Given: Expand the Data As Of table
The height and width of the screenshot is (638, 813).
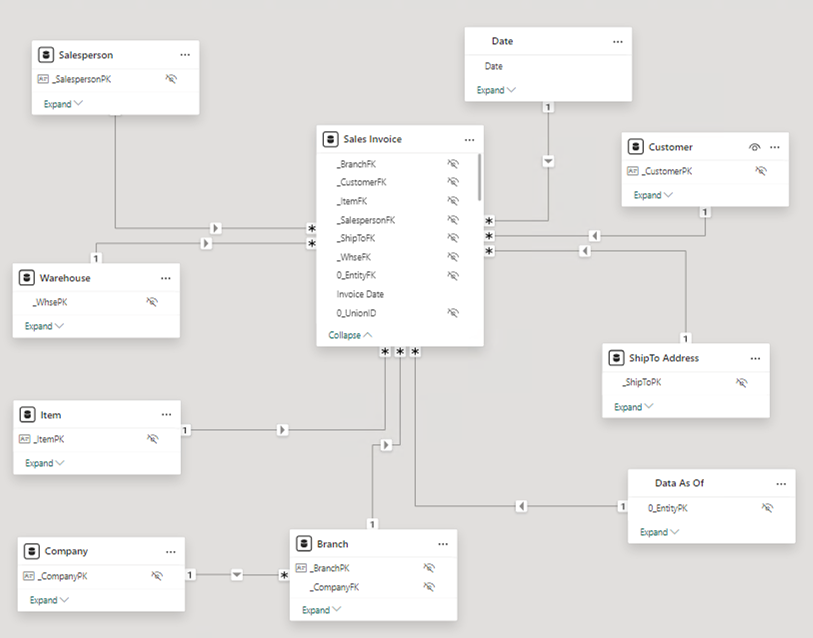Looking at the screenshot, I should (659, 532).
